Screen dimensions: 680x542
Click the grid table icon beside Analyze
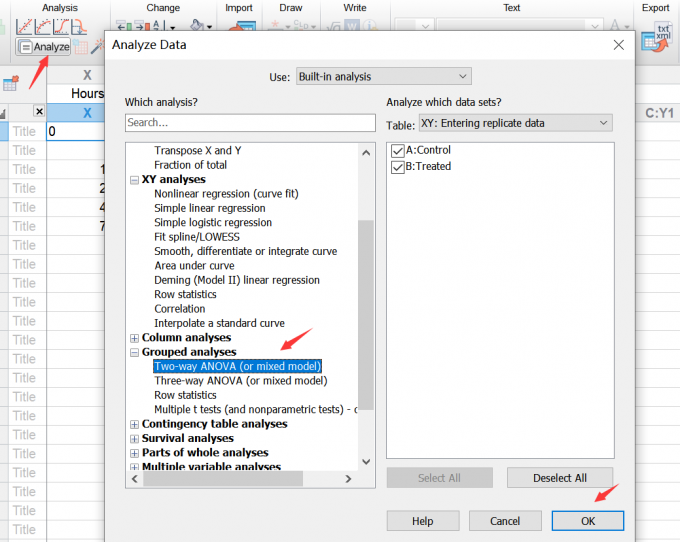pyautogui.click(x=80, y=47)
